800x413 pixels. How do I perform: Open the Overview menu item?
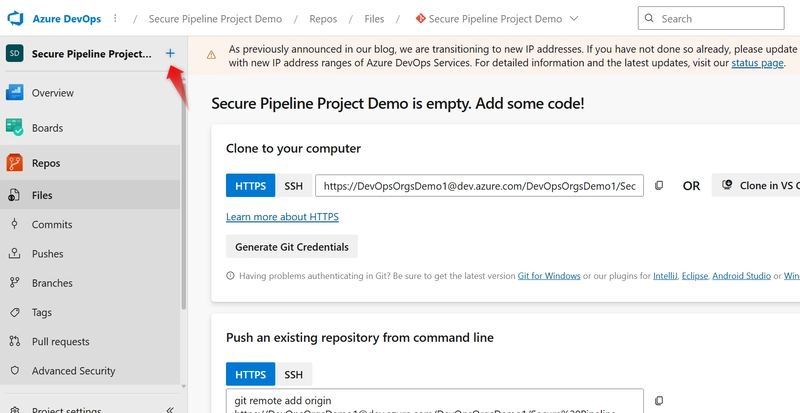pyautogui.click(x=90, y=93)
